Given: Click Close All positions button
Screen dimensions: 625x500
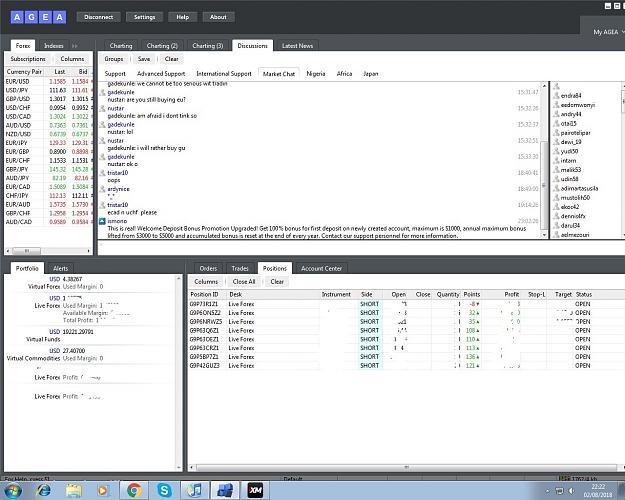Looking at the screenshot, I should pyautogui.click(x=244, y=281).
